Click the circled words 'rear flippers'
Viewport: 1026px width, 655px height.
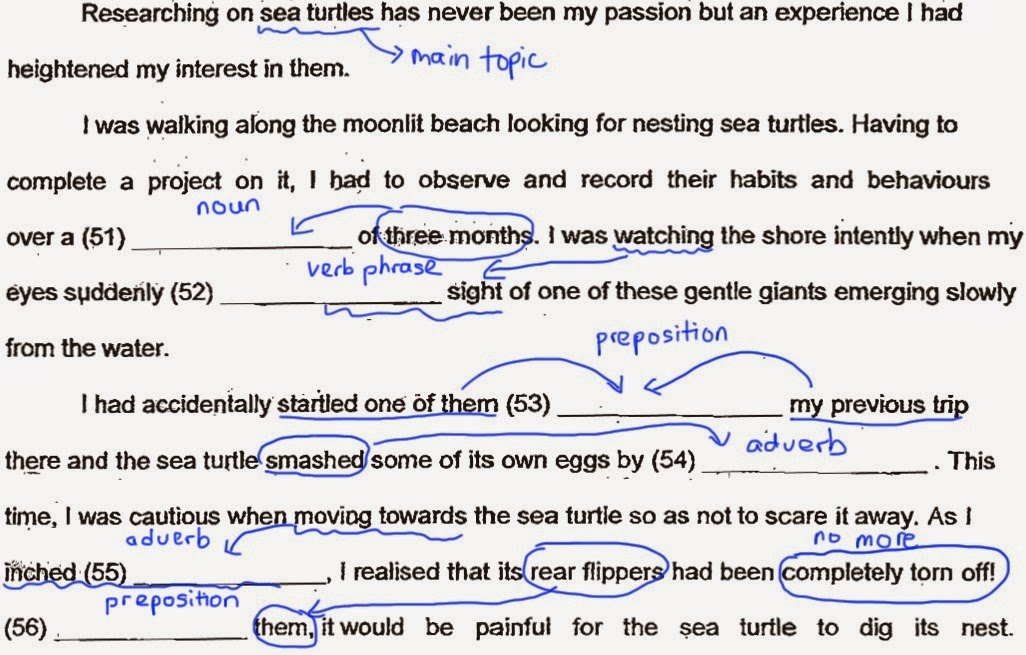tap(599, 573)
